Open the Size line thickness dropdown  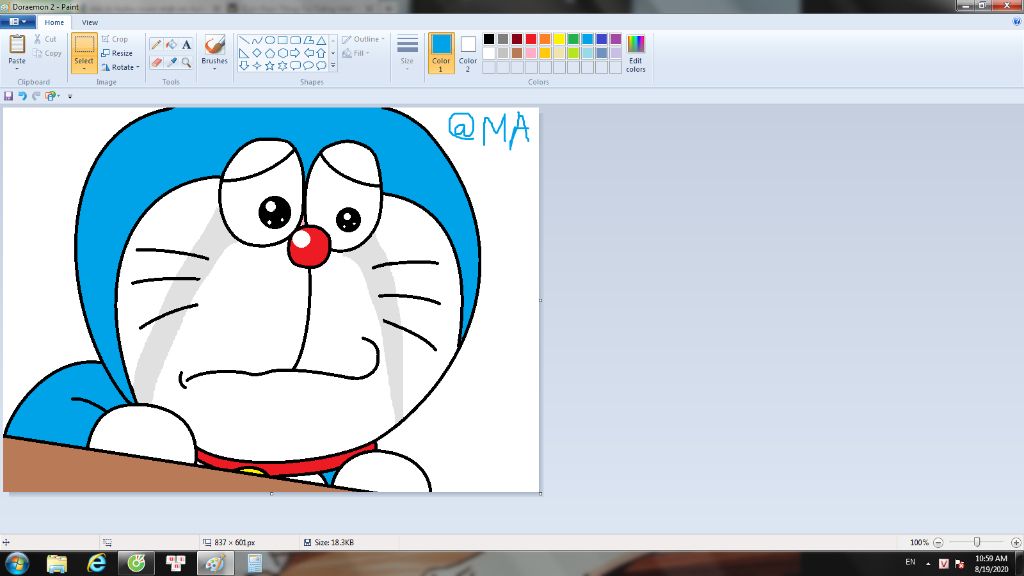pos(407,53)
